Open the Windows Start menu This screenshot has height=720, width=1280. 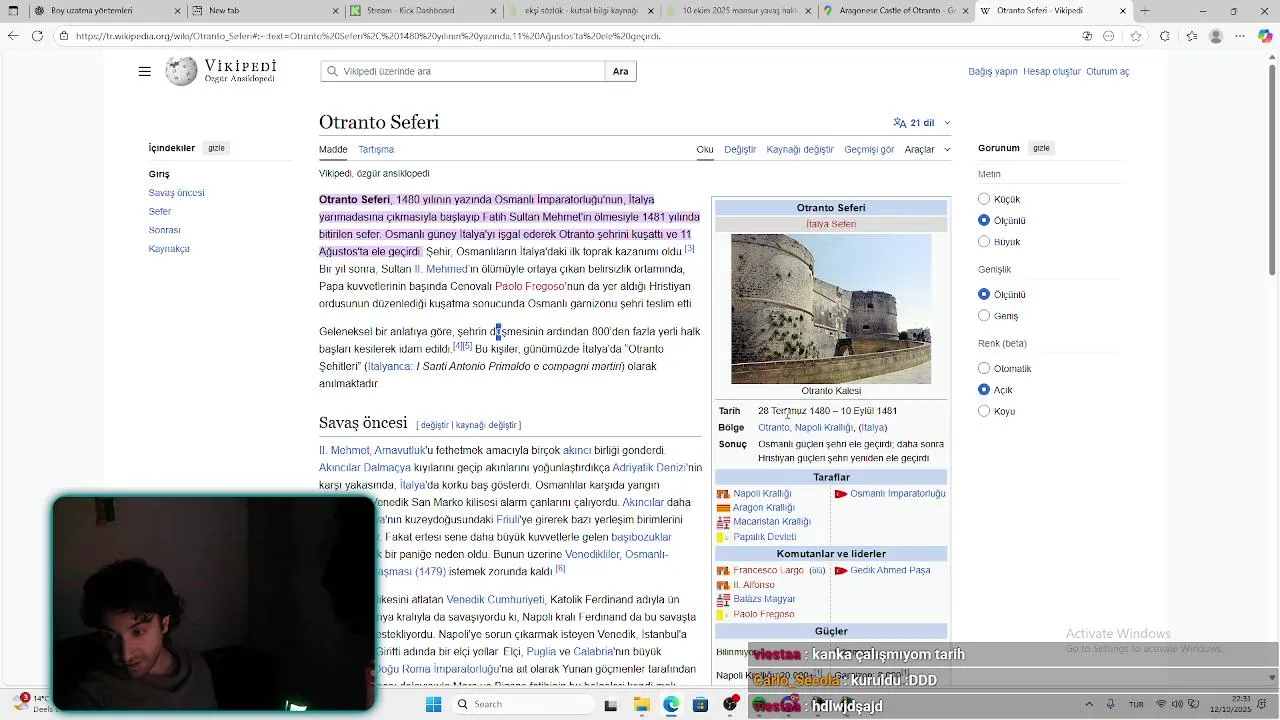[433, 704]
